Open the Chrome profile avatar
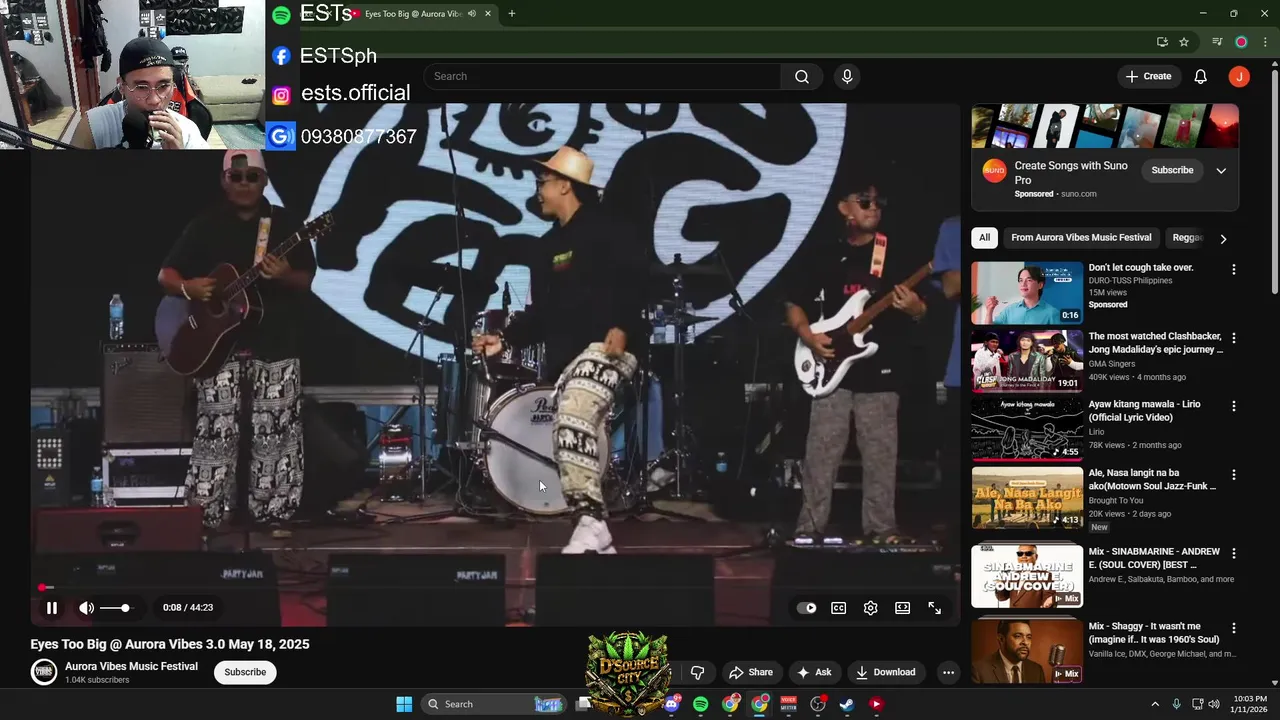1280x720 pixels. [1241, 42]
